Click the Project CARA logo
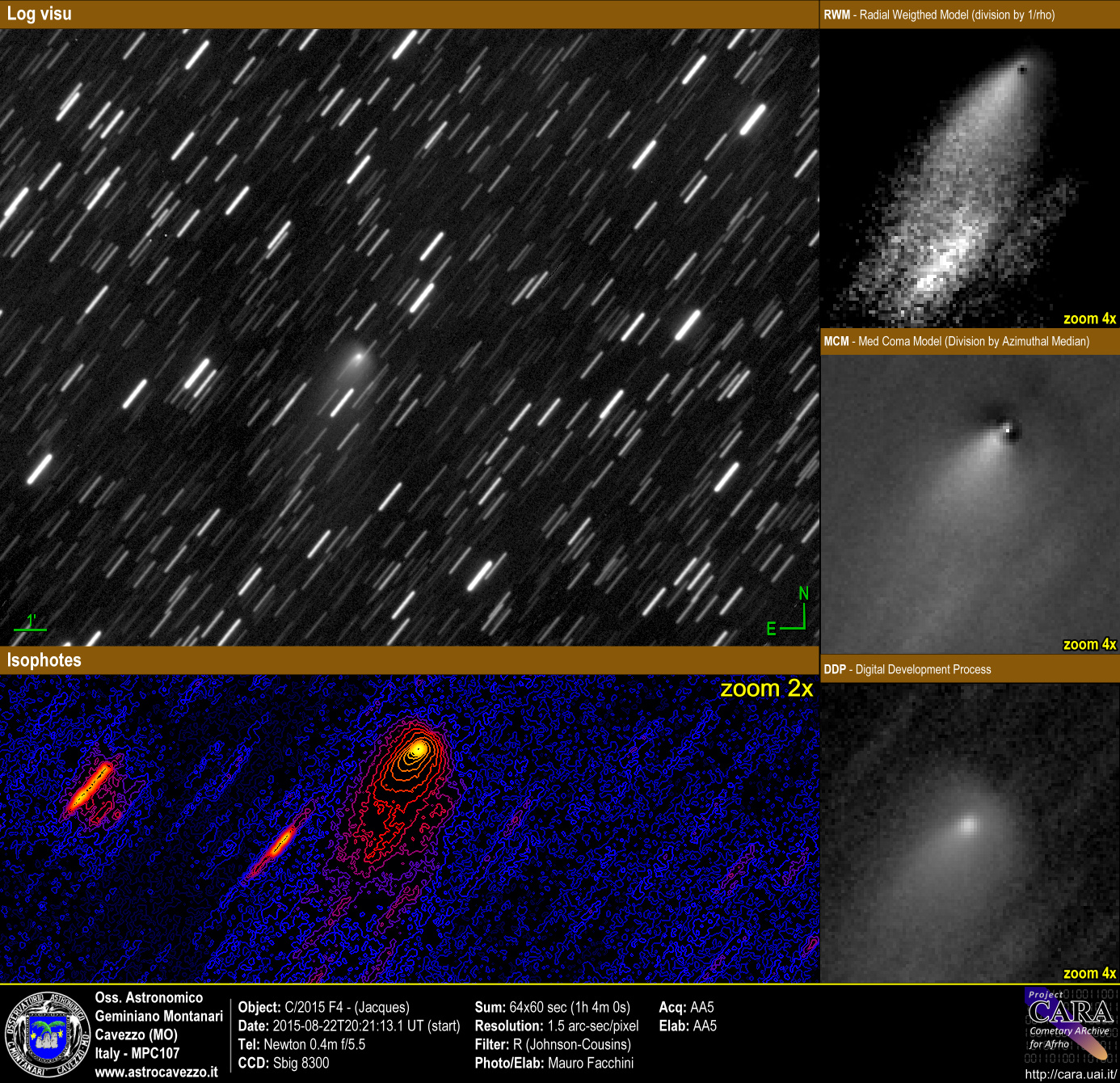The image size is (1120, 1083). coord(1071,1024)
